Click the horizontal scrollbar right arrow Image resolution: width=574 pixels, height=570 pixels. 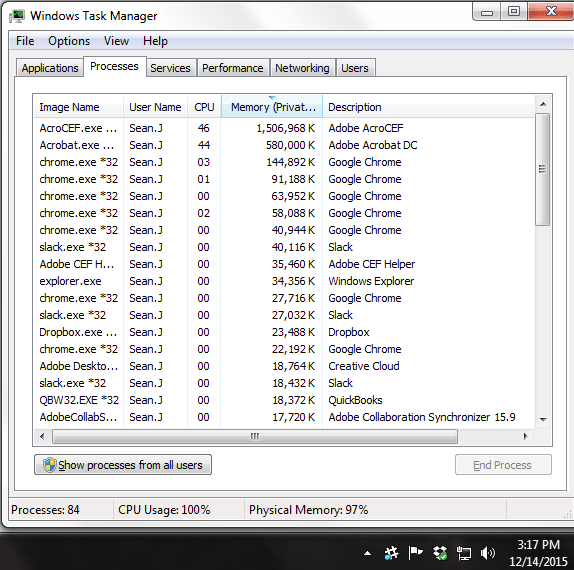coord(526,436)
